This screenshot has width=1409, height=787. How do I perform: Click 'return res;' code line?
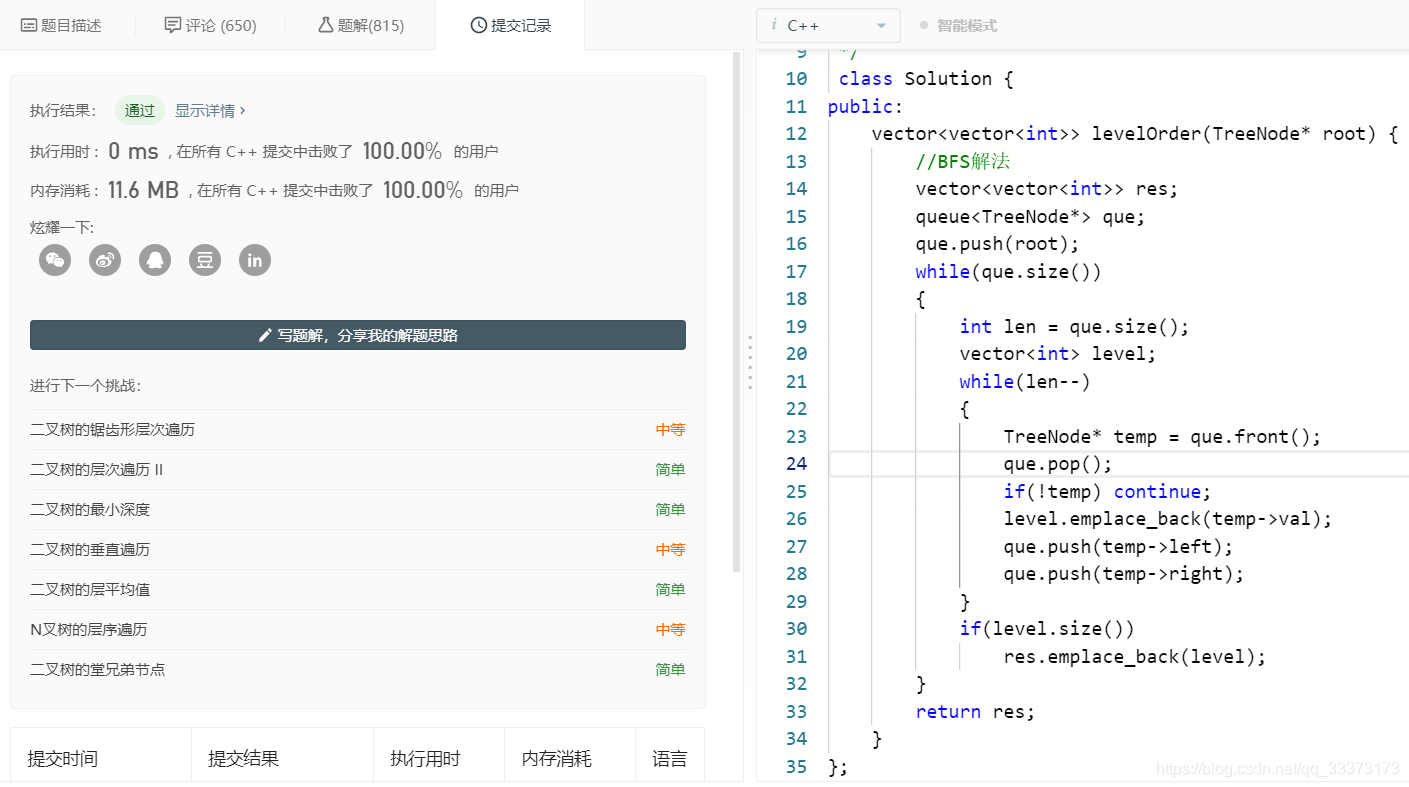pyautogui.click(x=975, y=712)
